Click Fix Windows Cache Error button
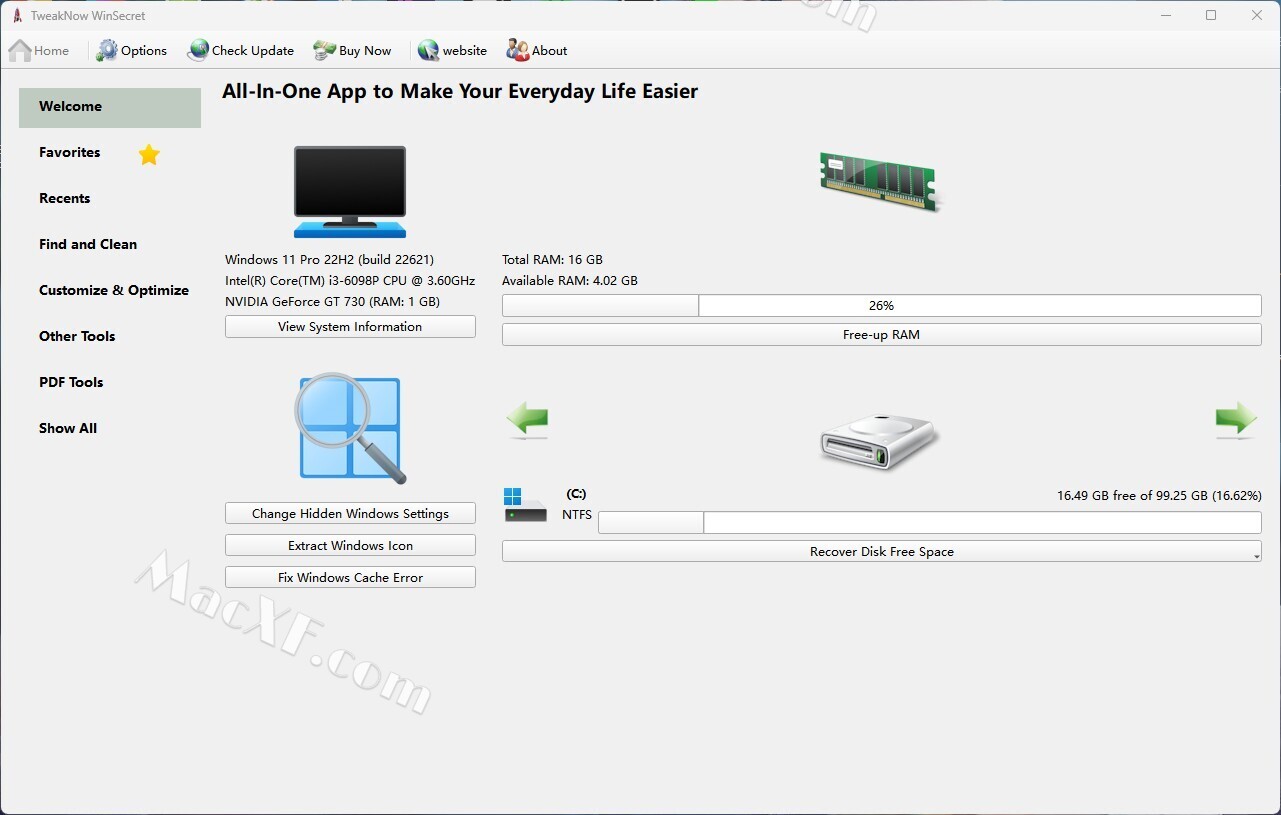The width and height of the screenshot is (1281, 815). 350,578
